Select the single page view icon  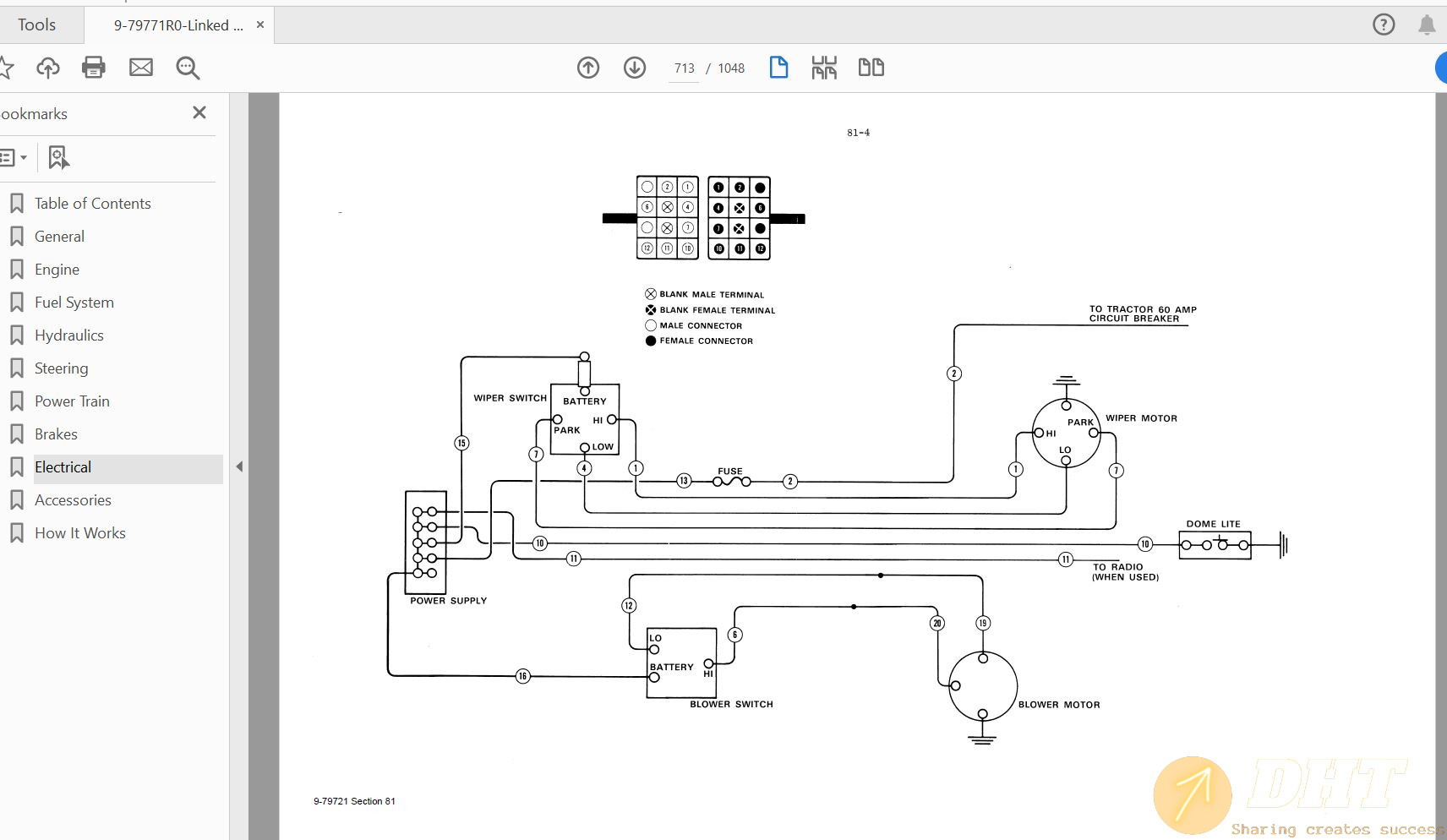[778, 68]
